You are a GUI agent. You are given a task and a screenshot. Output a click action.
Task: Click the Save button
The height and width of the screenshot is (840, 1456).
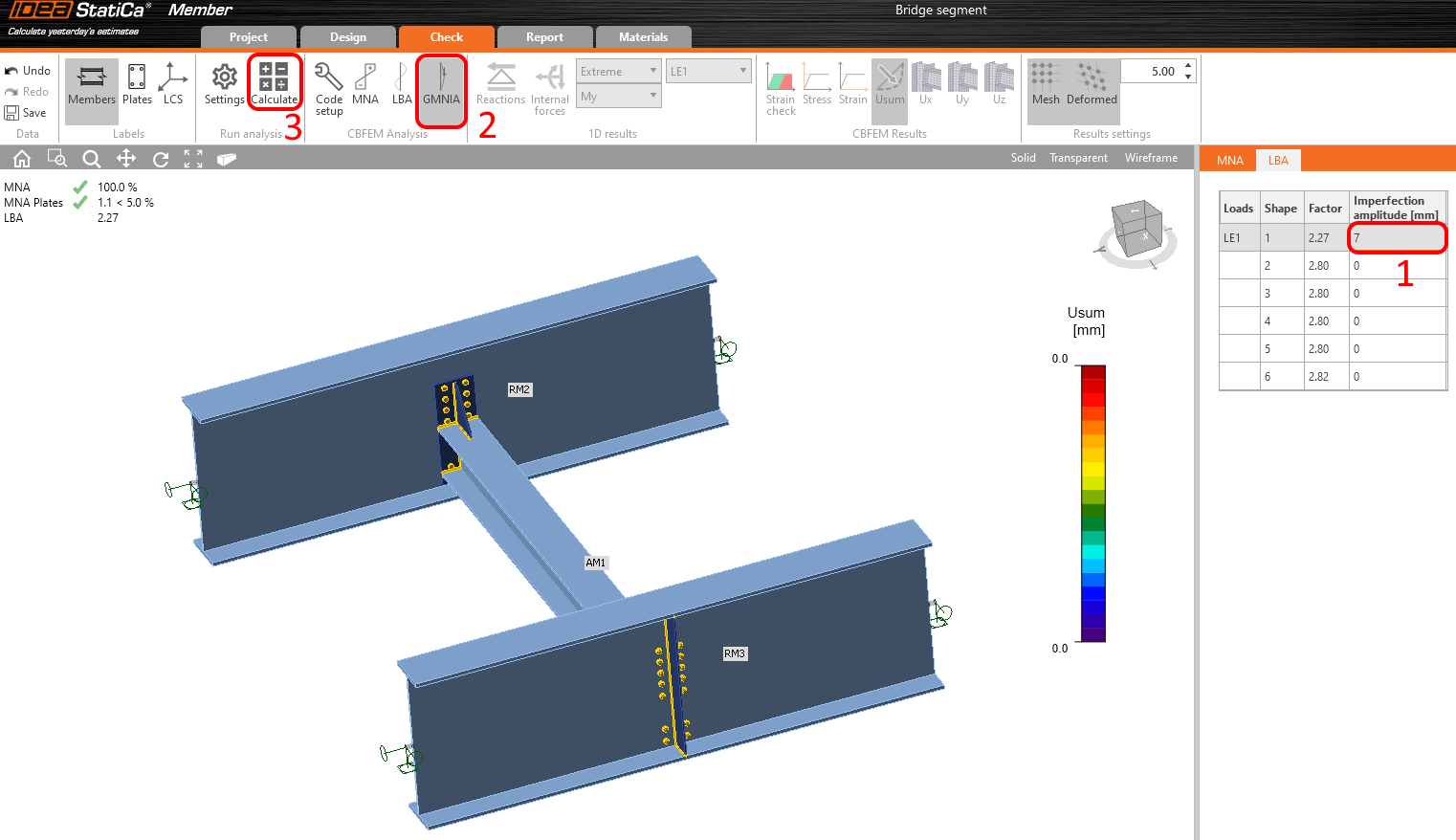click(x=26, y=113)
